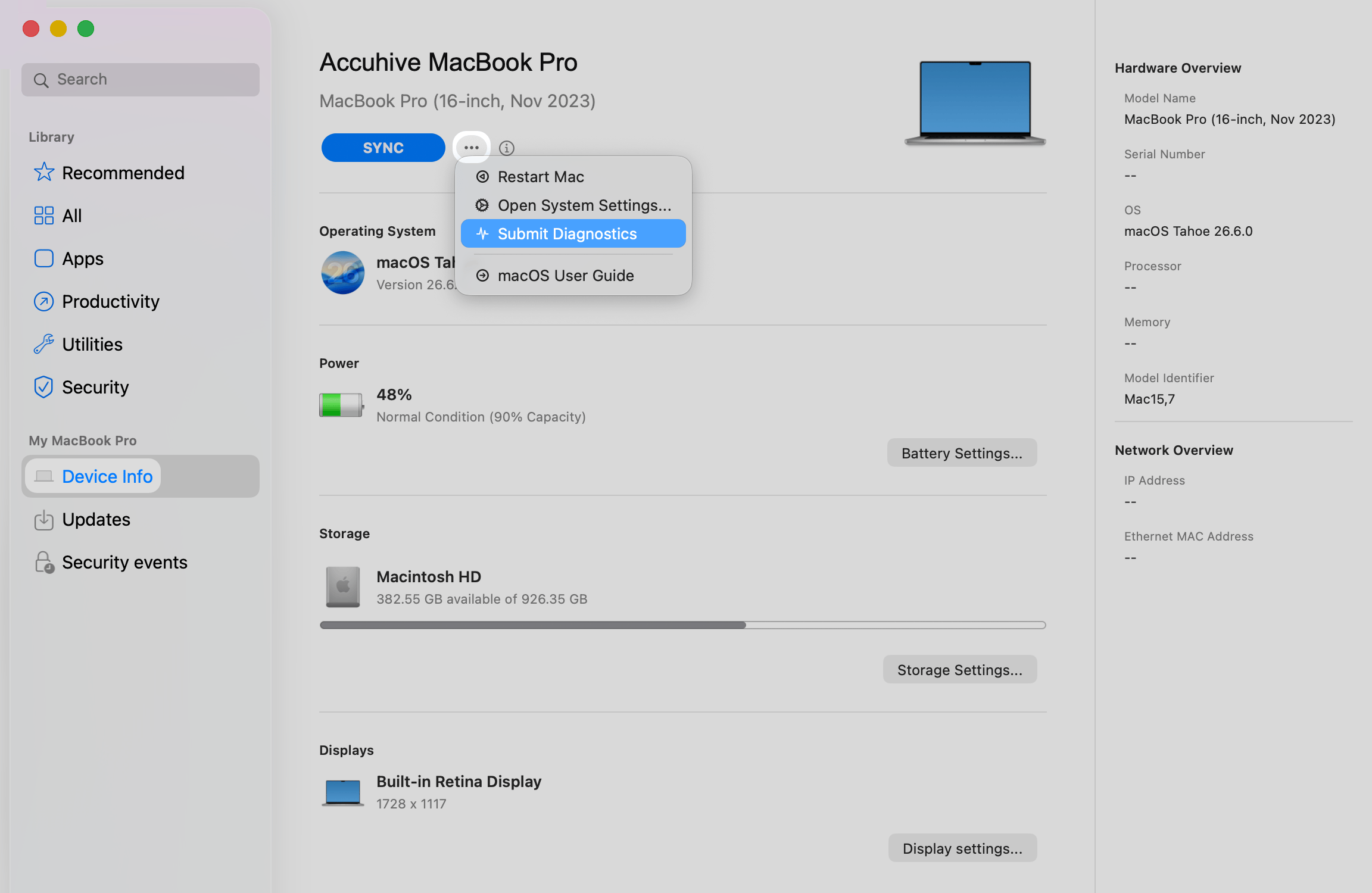1372x893 pixels.
Task: Select Device Info in sidebar
Action: tap(141, 476)
